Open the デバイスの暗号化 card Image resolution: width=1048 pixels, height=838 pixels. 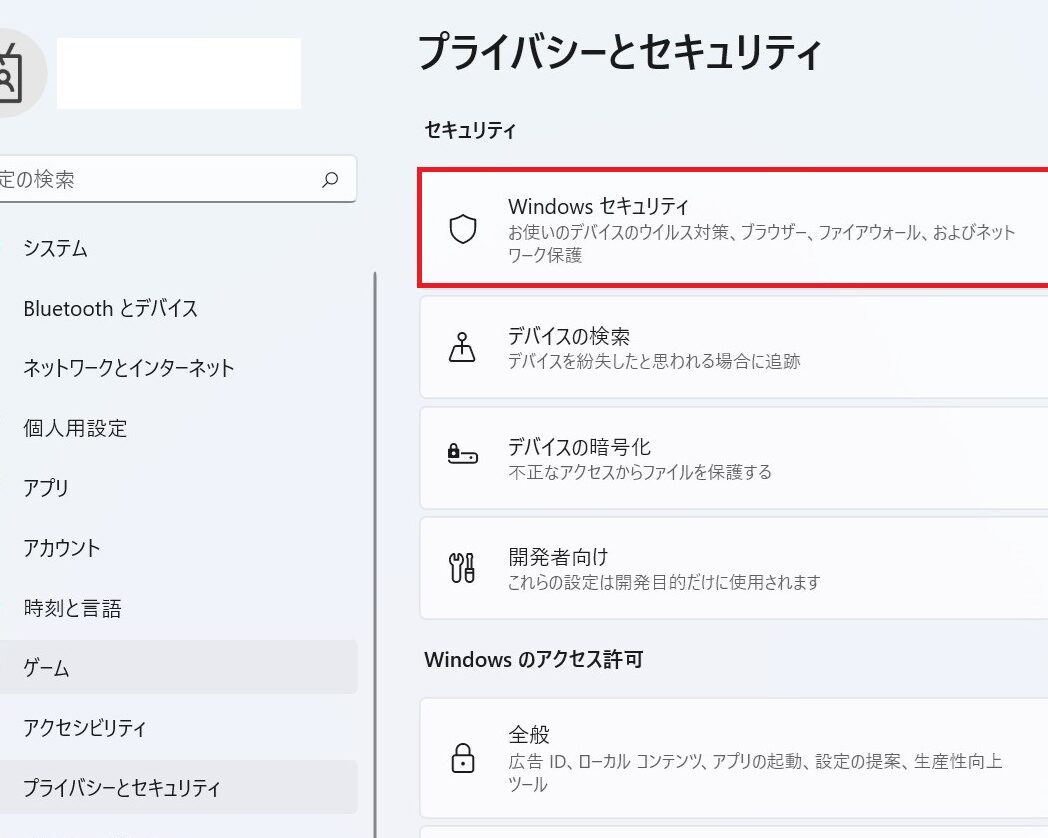(733, 458)
